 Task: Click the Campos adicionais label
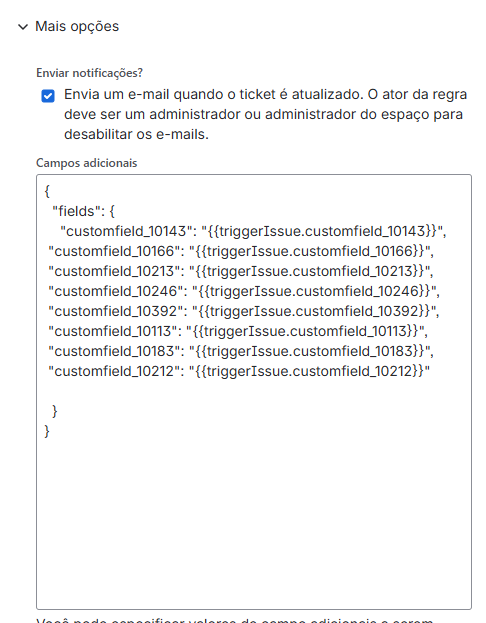point(87,163)
